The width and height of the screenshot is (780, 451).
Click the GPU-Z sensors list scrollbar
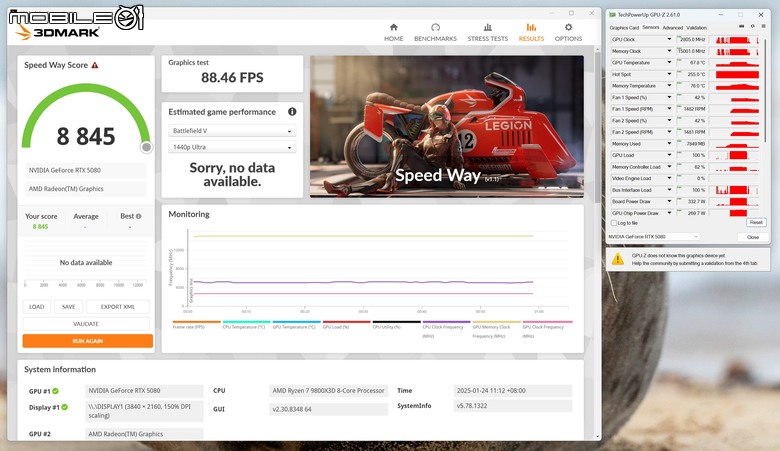(x=765, y=90)
